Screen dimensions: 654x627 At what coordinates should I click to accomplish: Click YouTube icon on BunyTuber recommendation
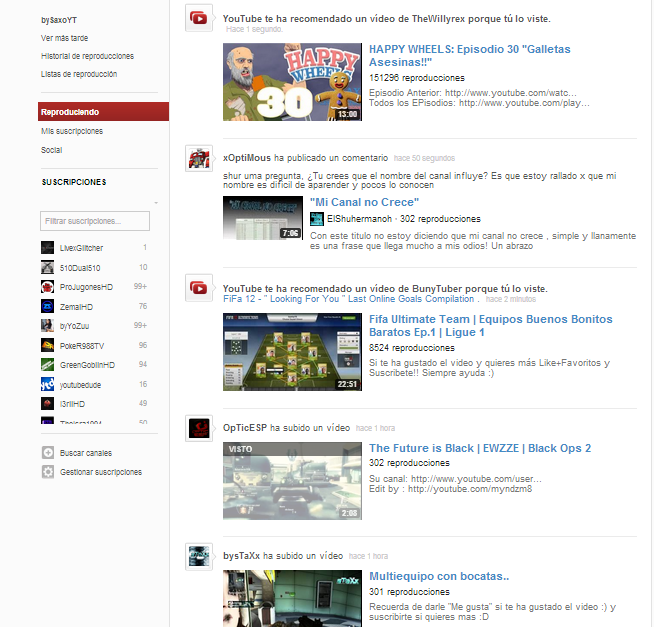pos(199,288)
